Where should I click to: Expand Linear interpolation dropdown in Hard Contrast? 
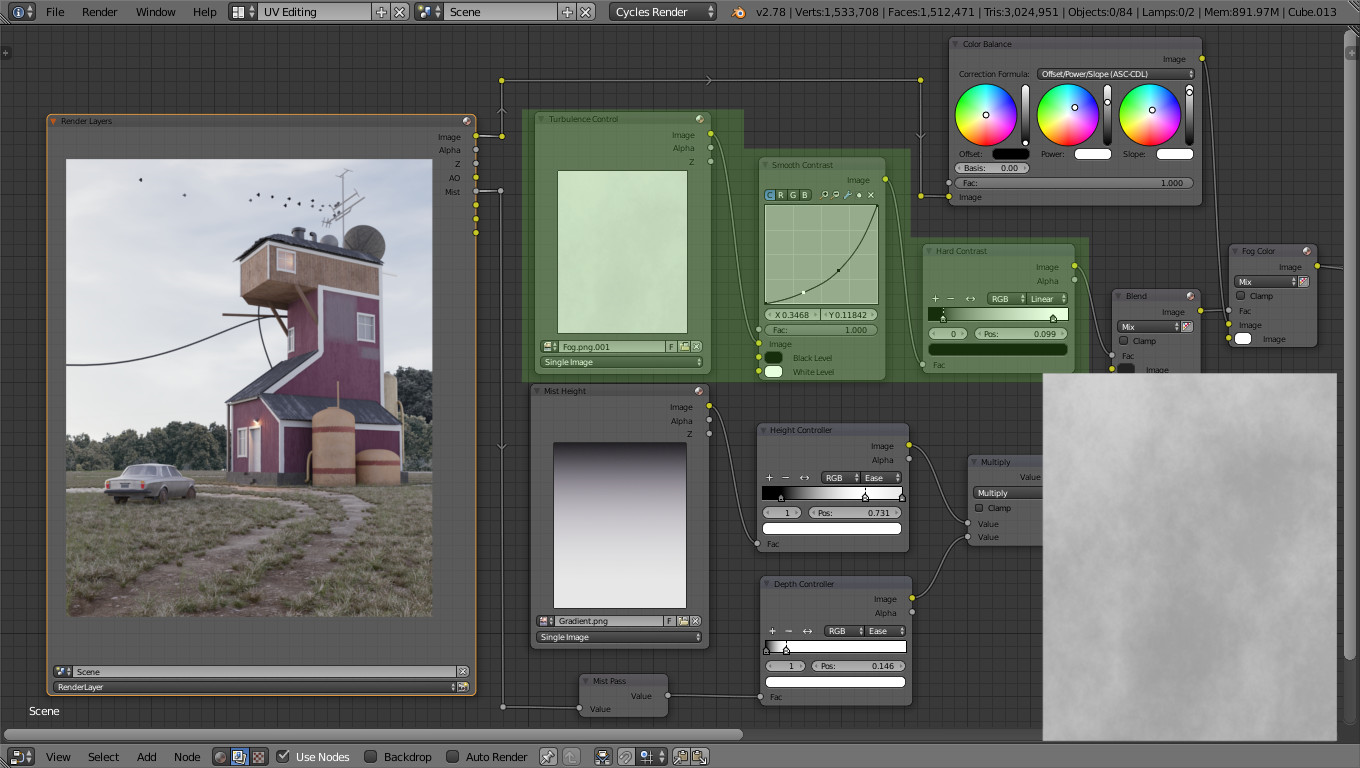[1047, 299]
